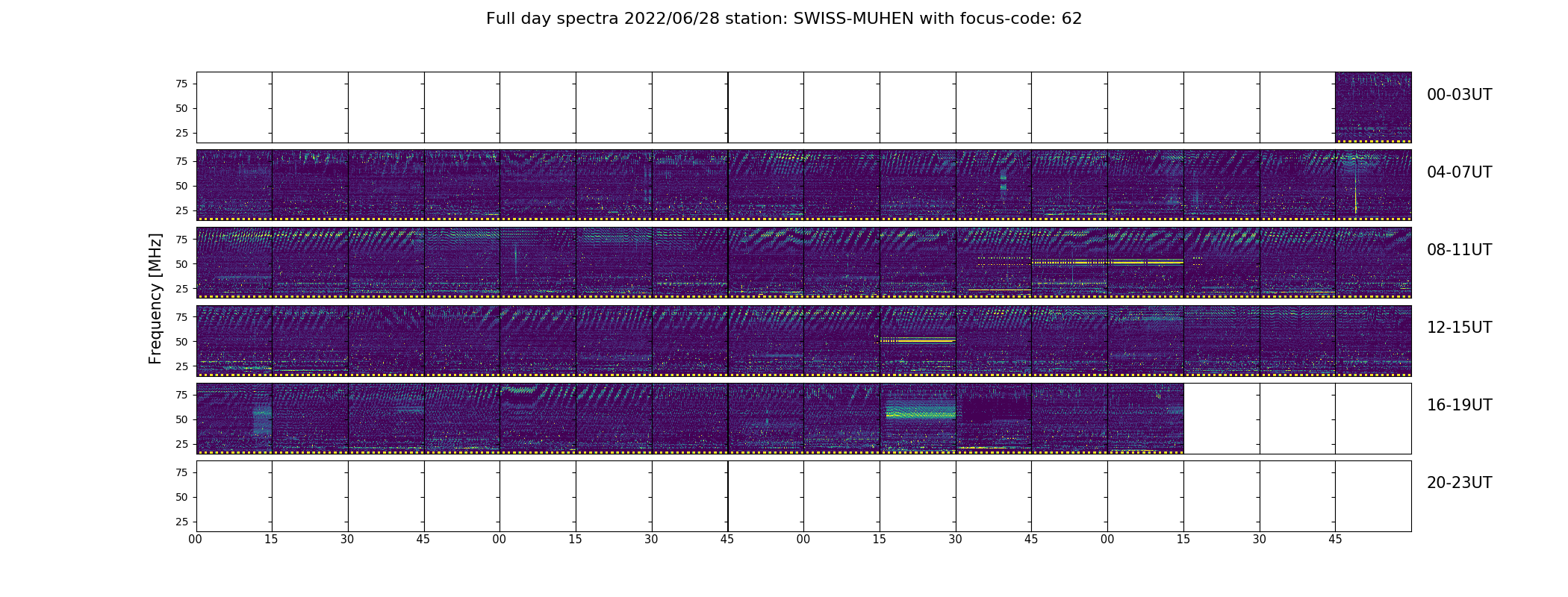Click the 12-15UT row label
The image size is (1568, 597).
point(1459,328)
